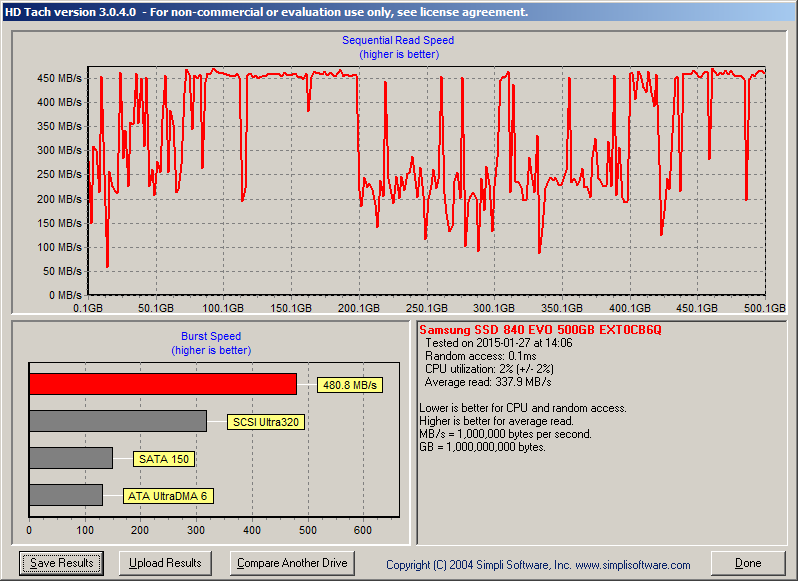798x581 pixels.
Task: Click the 450 MB/s axis label
Action: click(59, 78)
